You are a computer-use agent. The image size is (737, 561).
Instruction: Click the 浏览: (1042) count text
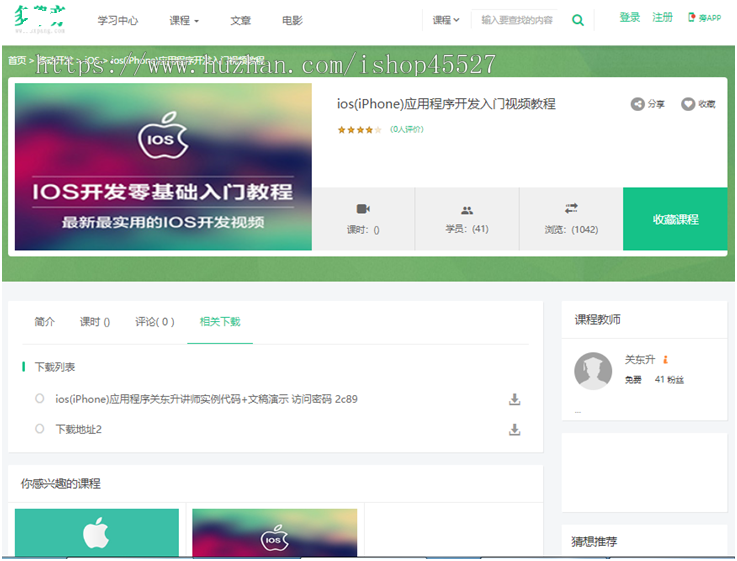click(571, 229)
